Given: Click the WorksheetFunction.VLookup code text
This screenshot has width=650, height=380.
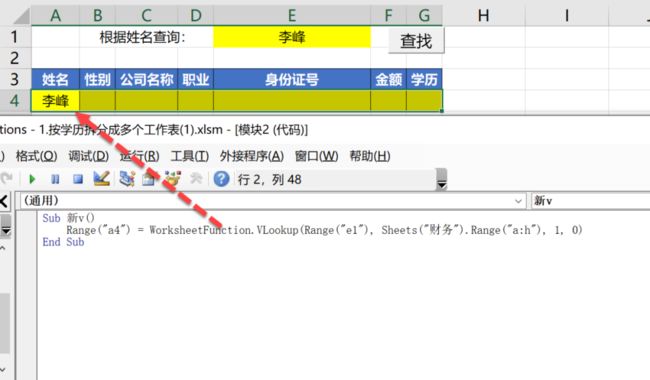Looking at the screenshot, I should click(223, 230).
